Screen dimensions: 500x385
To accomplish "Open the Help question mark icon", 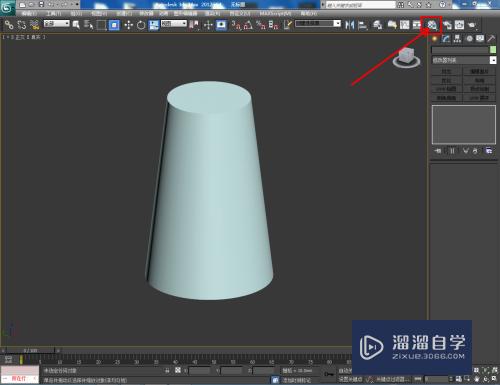I will 442,5.
